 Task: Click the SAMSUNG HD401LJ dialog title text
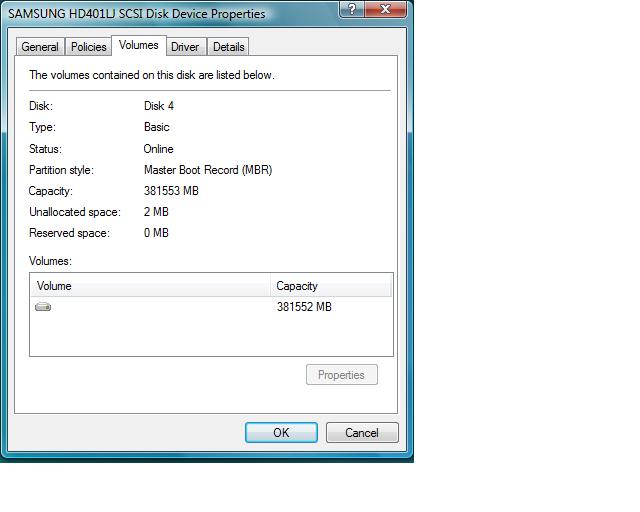tap(137, 13)
